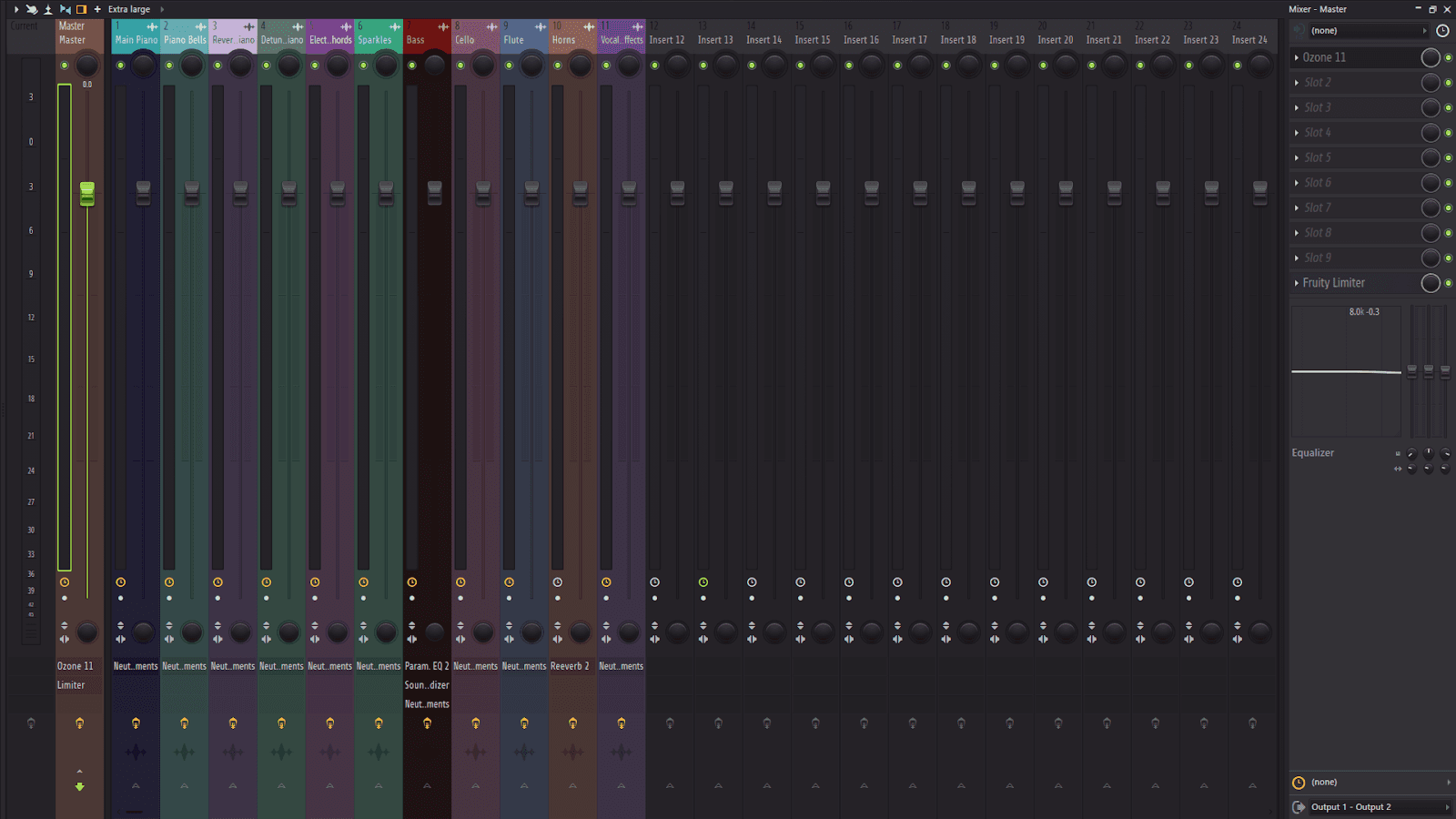Click the orange track view toggle icon

82,9
